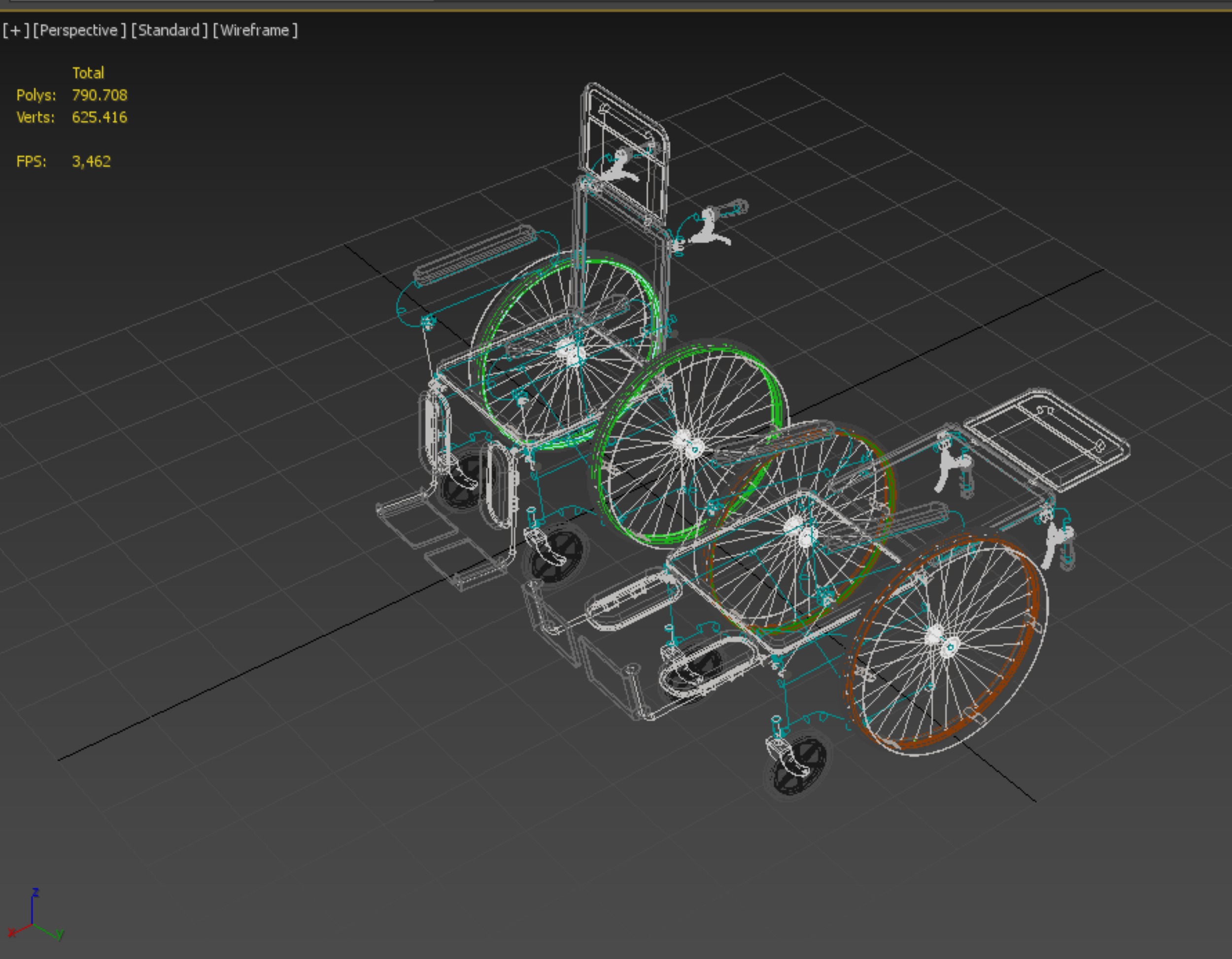1232x959 pixels.
Task: Click the hub of the large orange wheel
Action: click(x=942, y=641)
